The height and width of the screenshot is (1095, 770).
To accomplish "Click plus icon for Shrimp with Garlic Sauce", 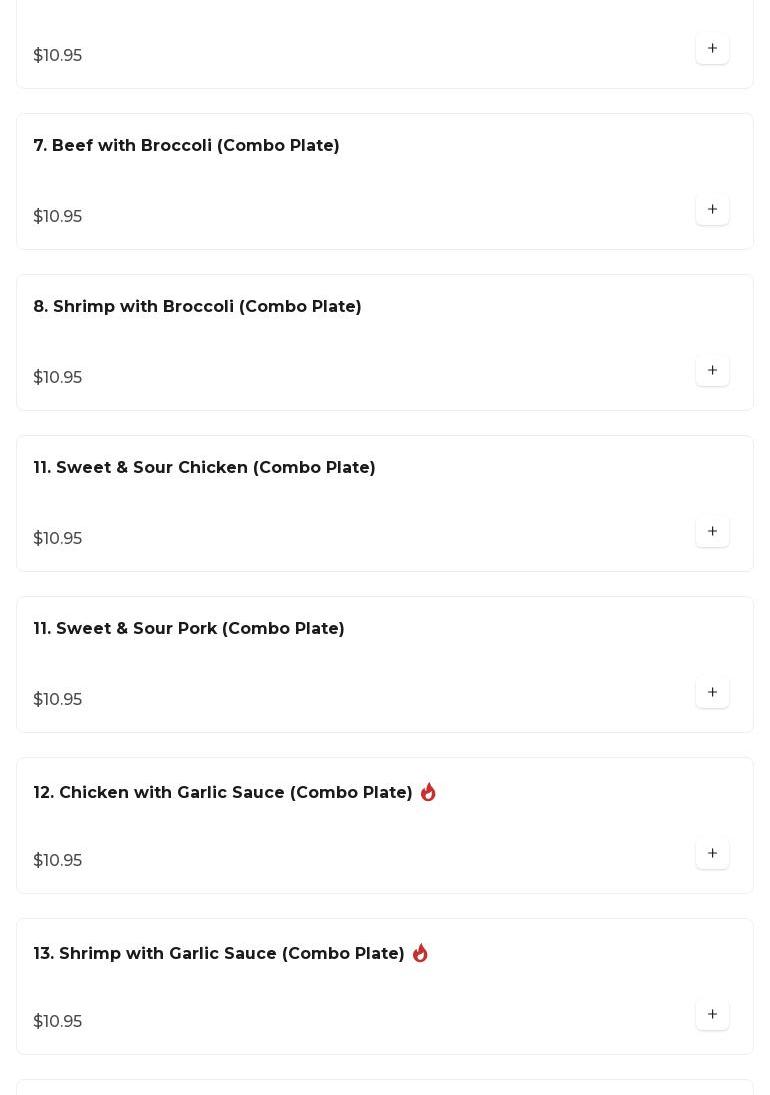I will 712,1014.
